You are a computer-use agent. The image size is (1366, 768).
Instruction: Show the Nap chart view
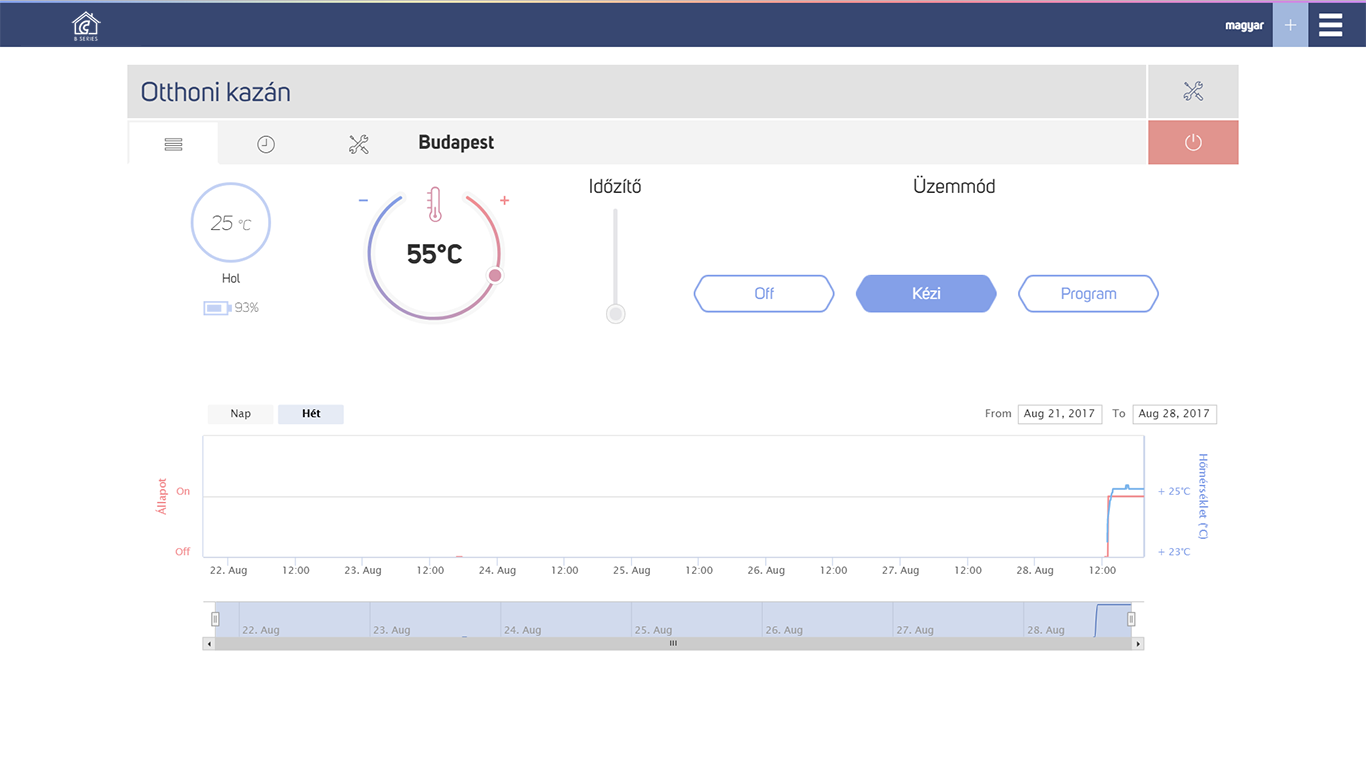[240, 414]
